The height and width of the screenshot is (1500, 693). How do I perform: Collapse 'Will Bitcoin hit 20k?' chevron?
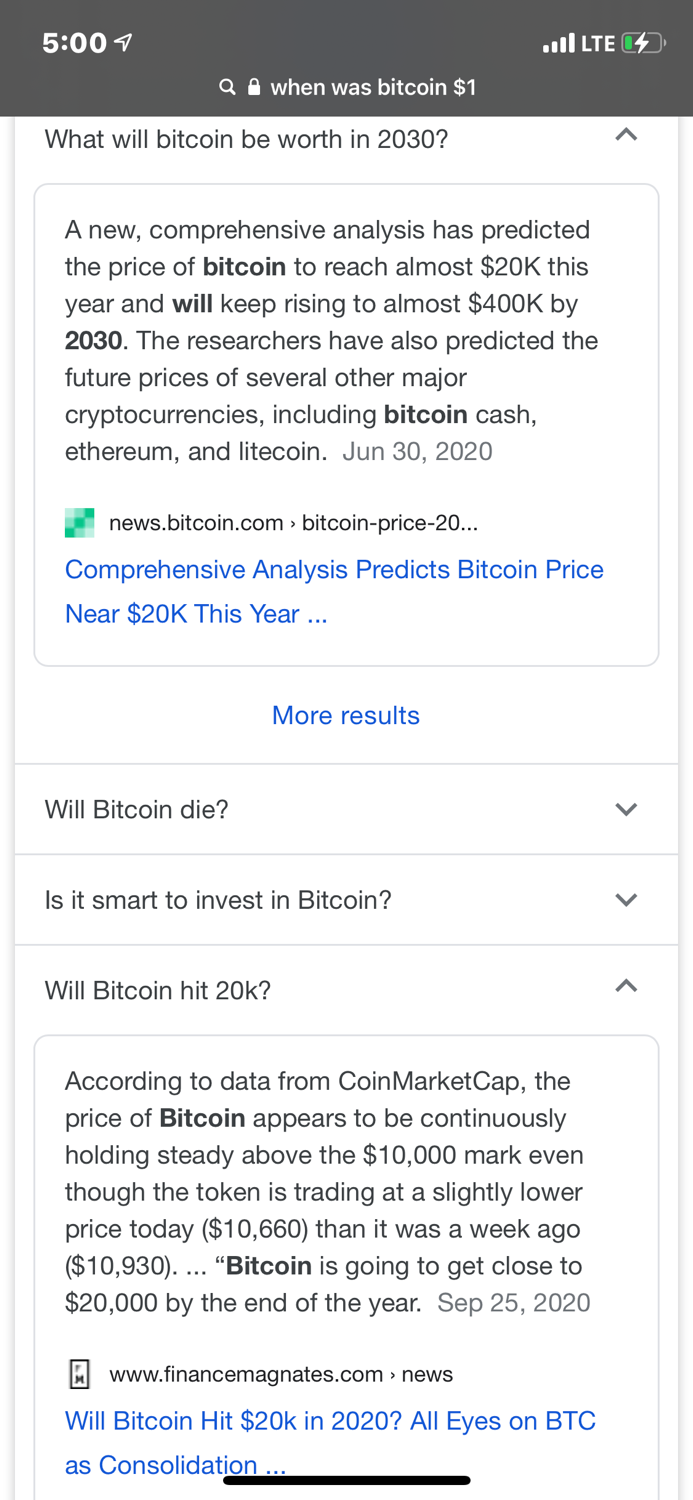(626, 987)
